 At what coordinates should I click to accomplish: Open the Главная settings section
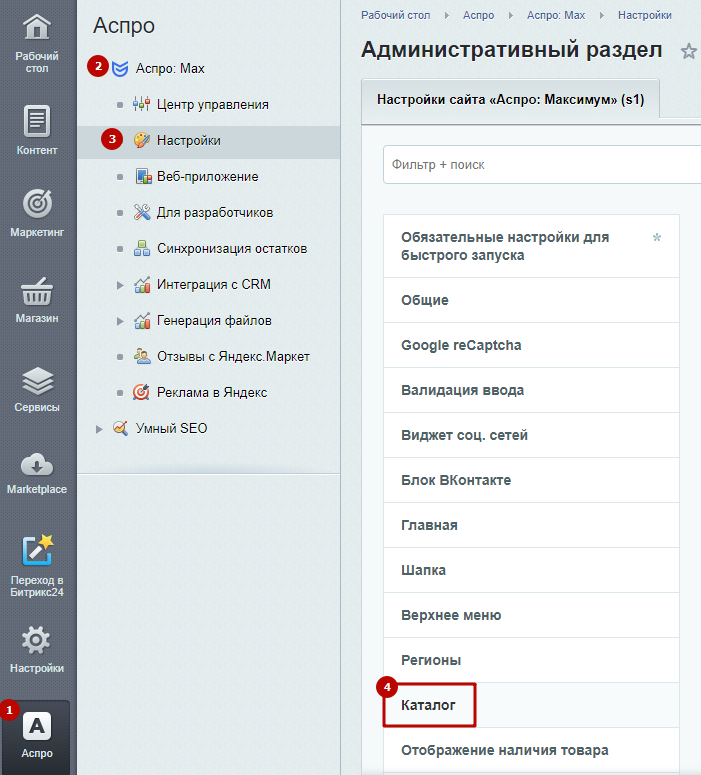pos(531,525)
